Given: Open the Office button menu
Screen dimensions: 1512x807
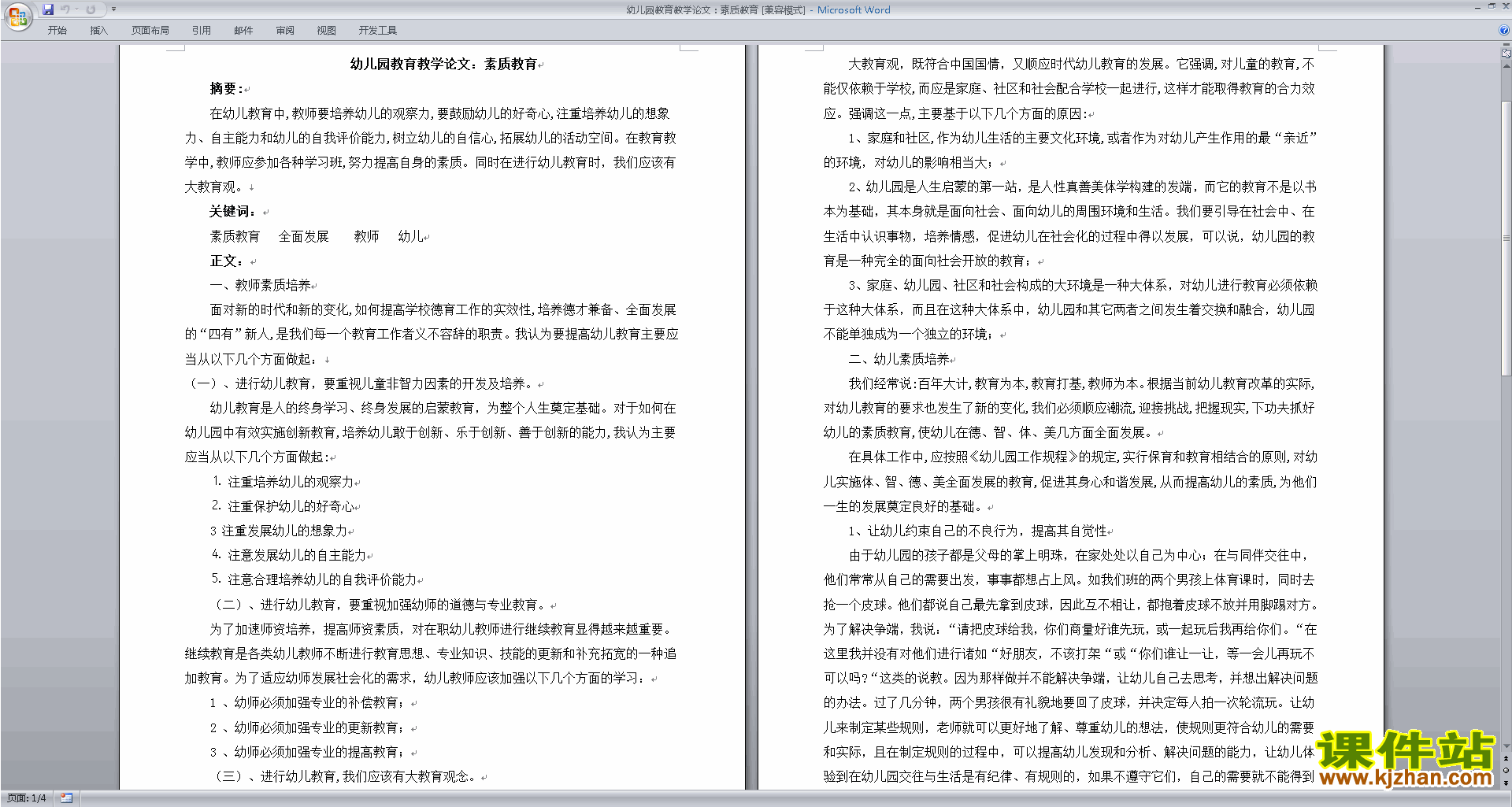Looking at the screenshot, I should click(x=17, y=16).
